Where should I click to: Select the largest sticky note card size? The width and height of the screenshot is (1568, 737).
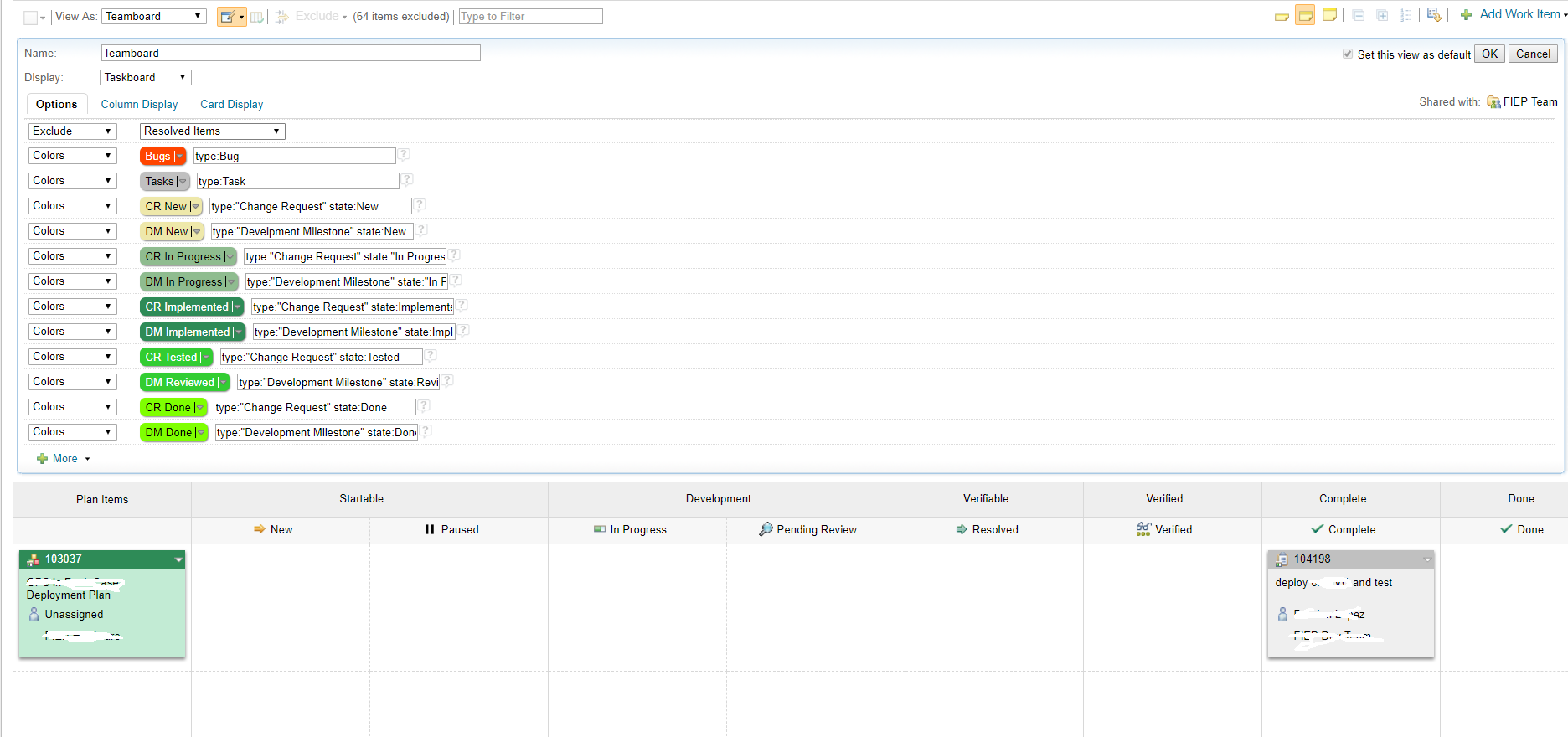coord(1329,15)
